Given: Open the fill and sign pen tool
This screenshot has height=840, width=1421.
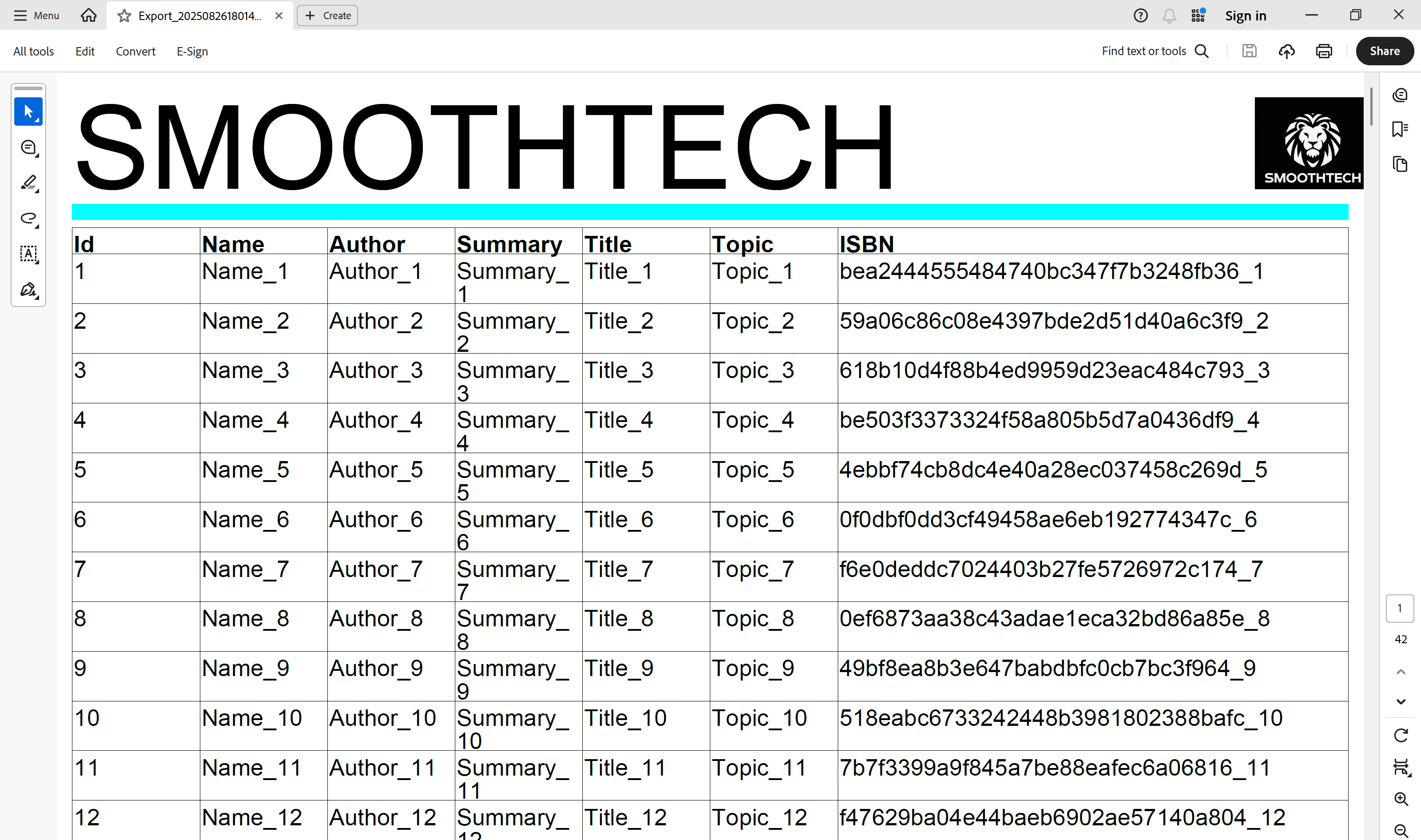Looking at the screenshot, I should (x=28, y=289).
